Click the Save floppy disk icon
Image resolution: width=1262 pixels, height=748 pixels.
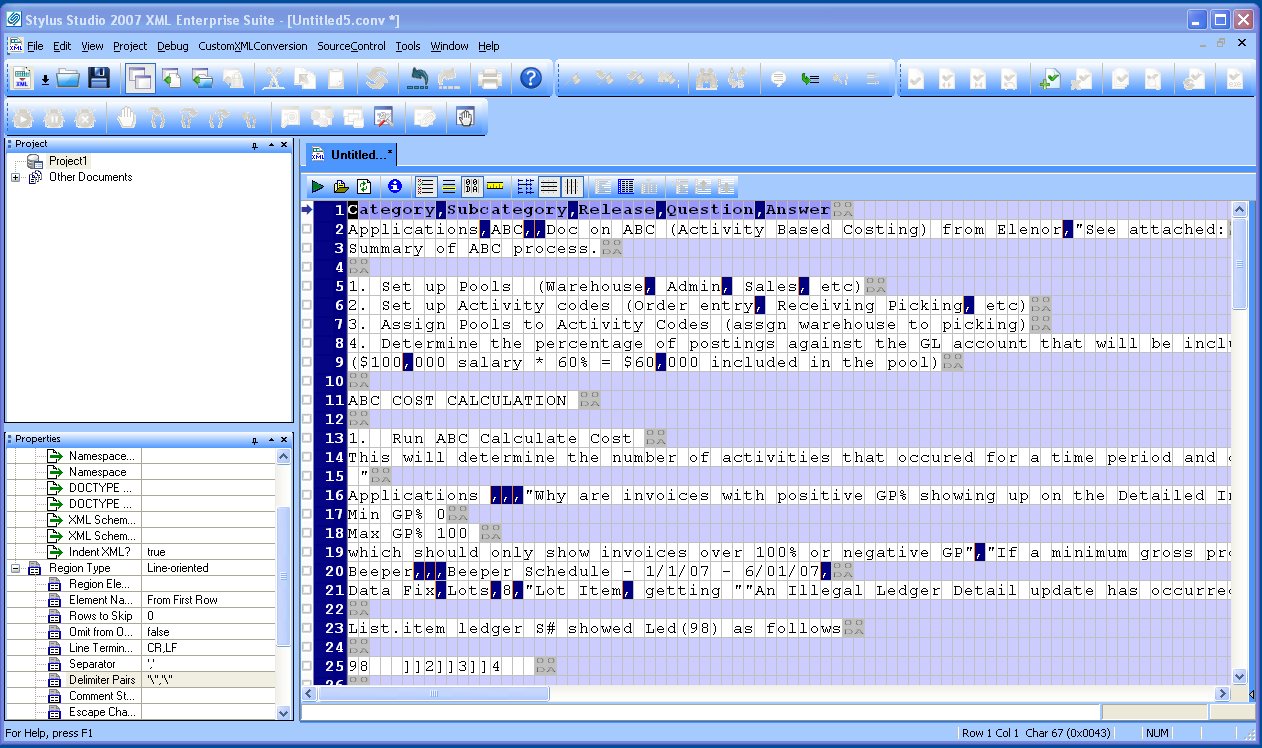(x=98, y=78)
